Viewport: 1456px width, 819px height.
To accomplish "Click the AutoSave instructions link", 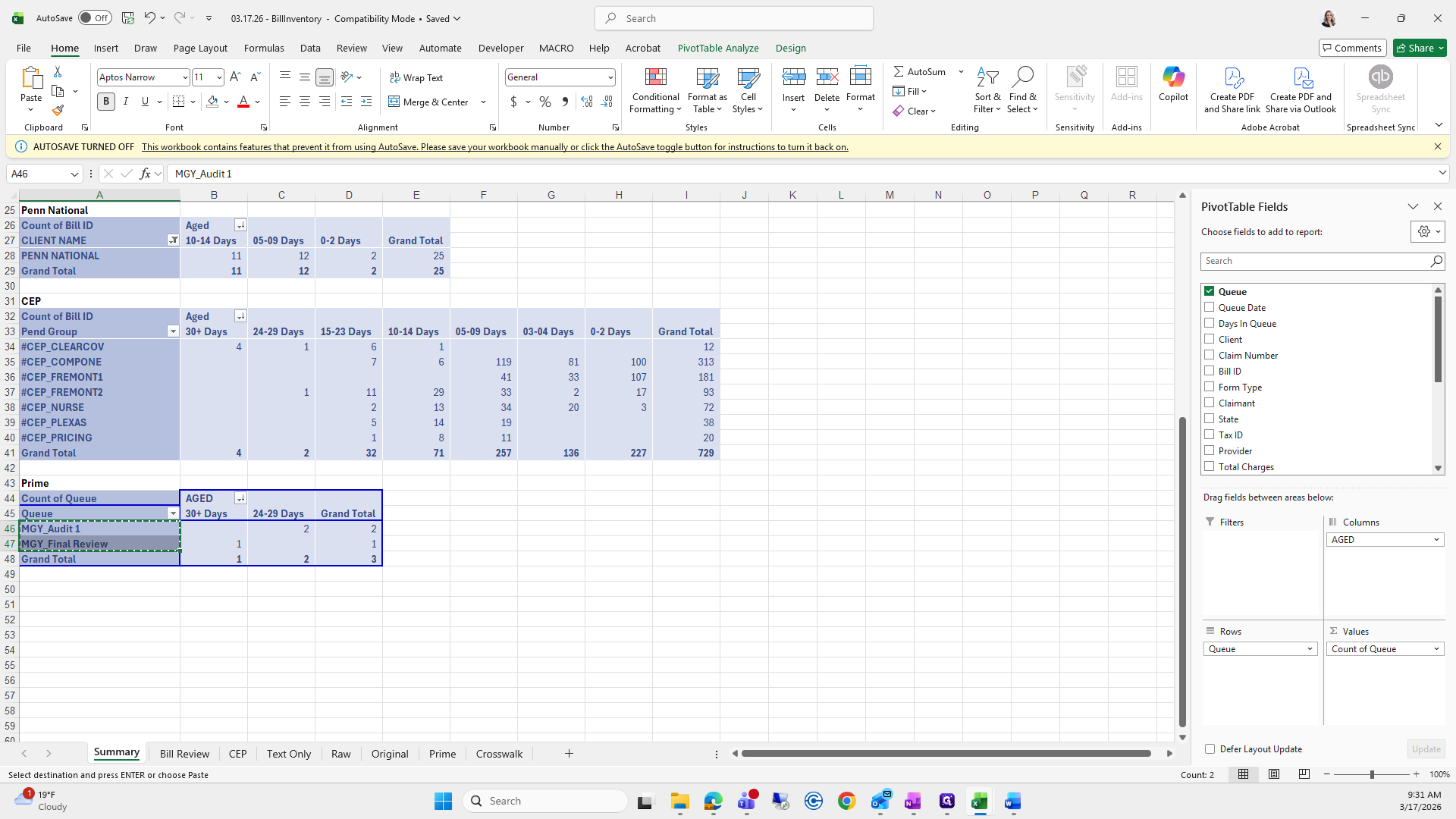I will tap(494, 147).
